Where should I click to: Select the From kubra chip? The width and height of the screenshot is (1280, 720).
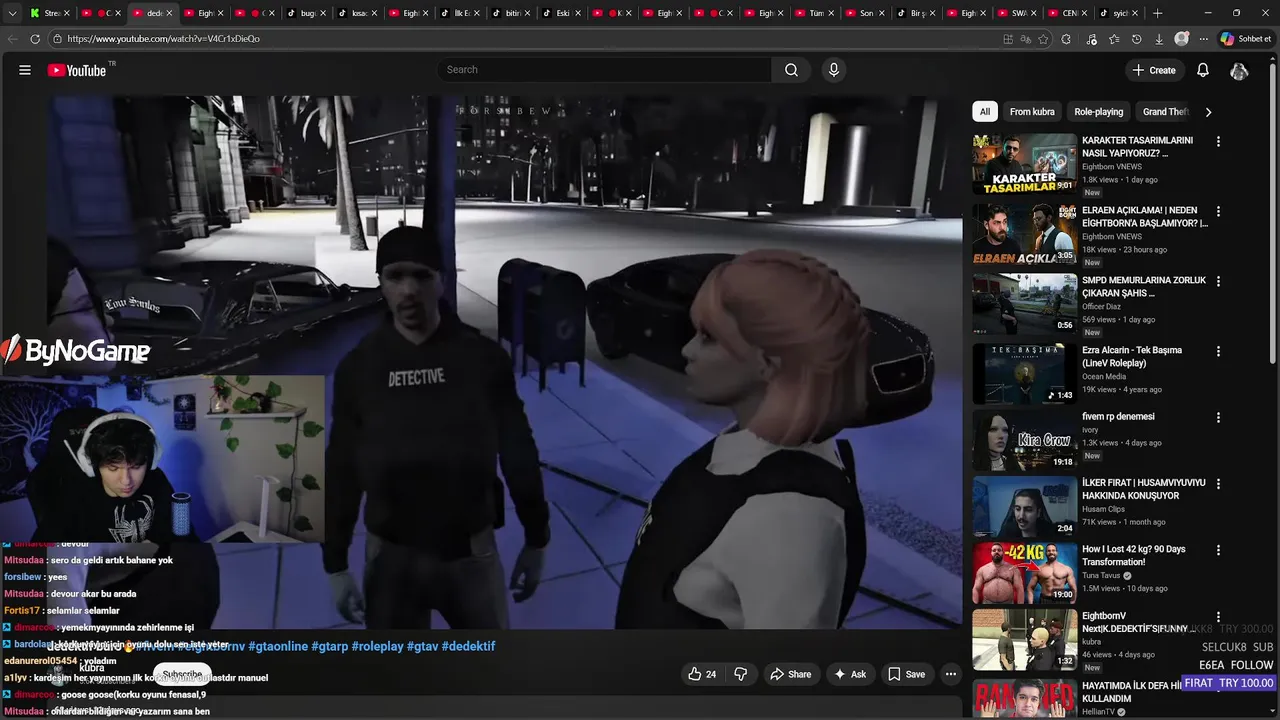pyautogui.click(x=1032, y=112)
